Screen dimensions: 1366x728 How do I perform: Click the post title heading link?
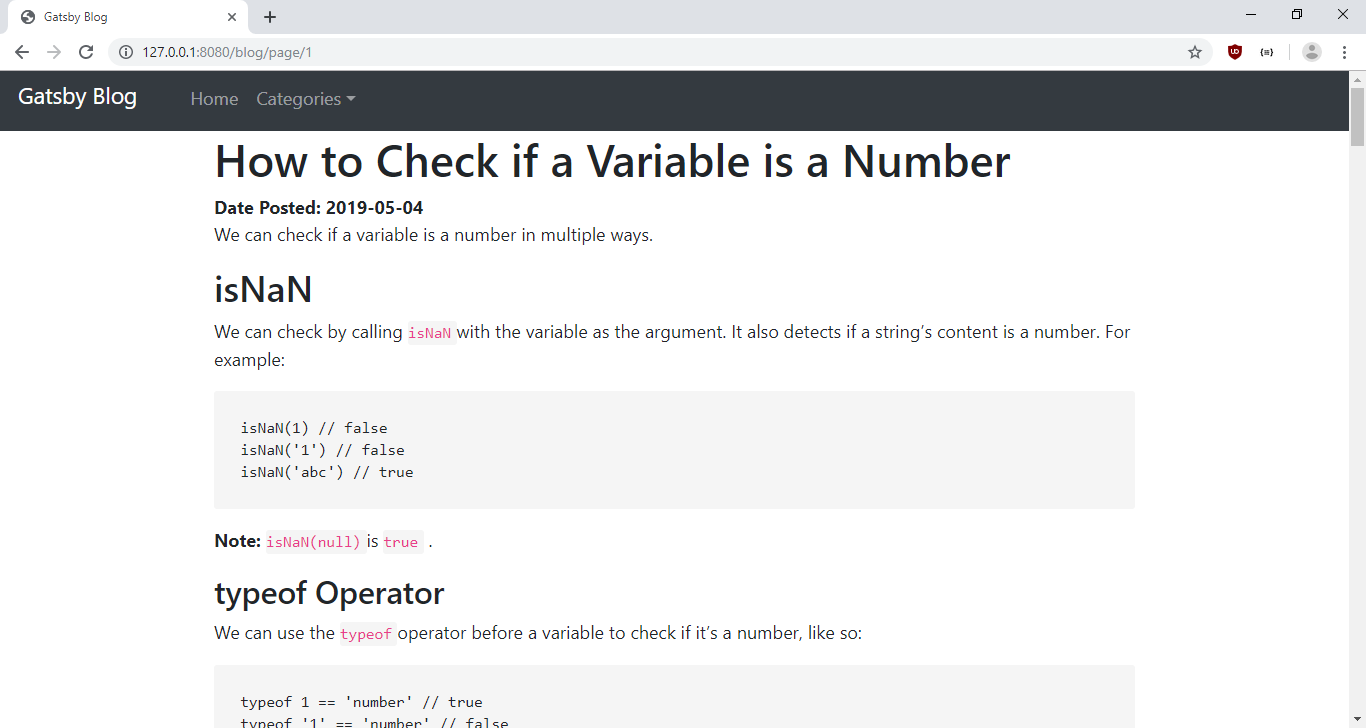[x=611, y=161]
